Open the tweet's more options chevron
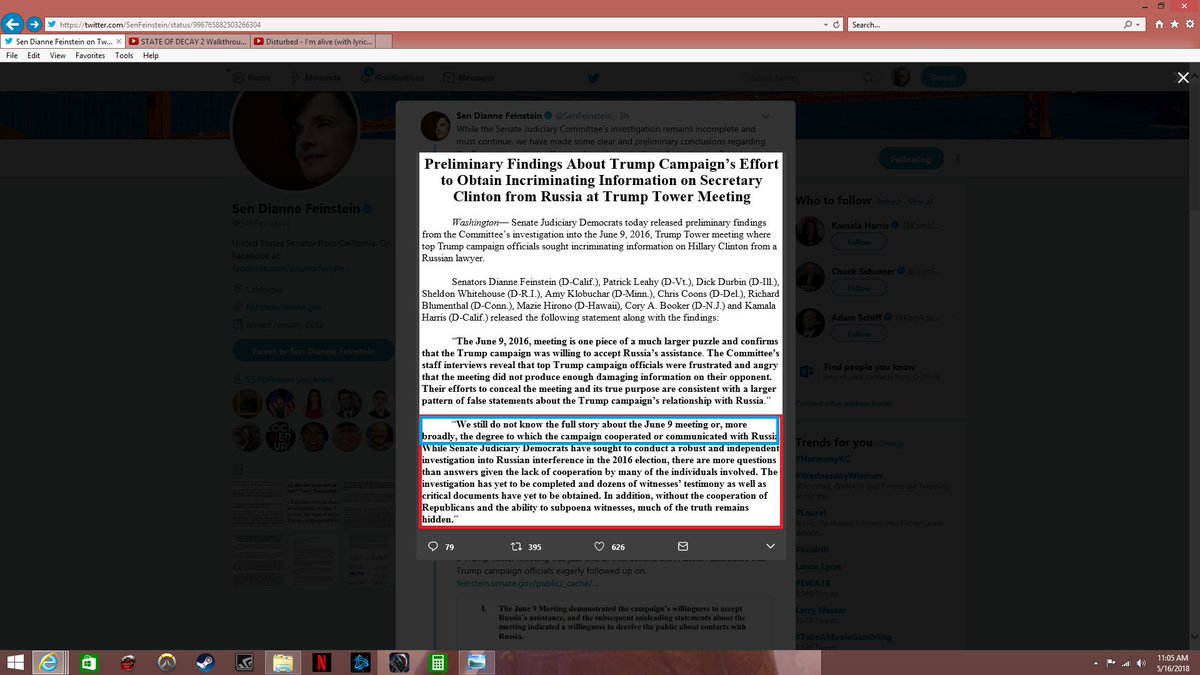 coord(770,547)
